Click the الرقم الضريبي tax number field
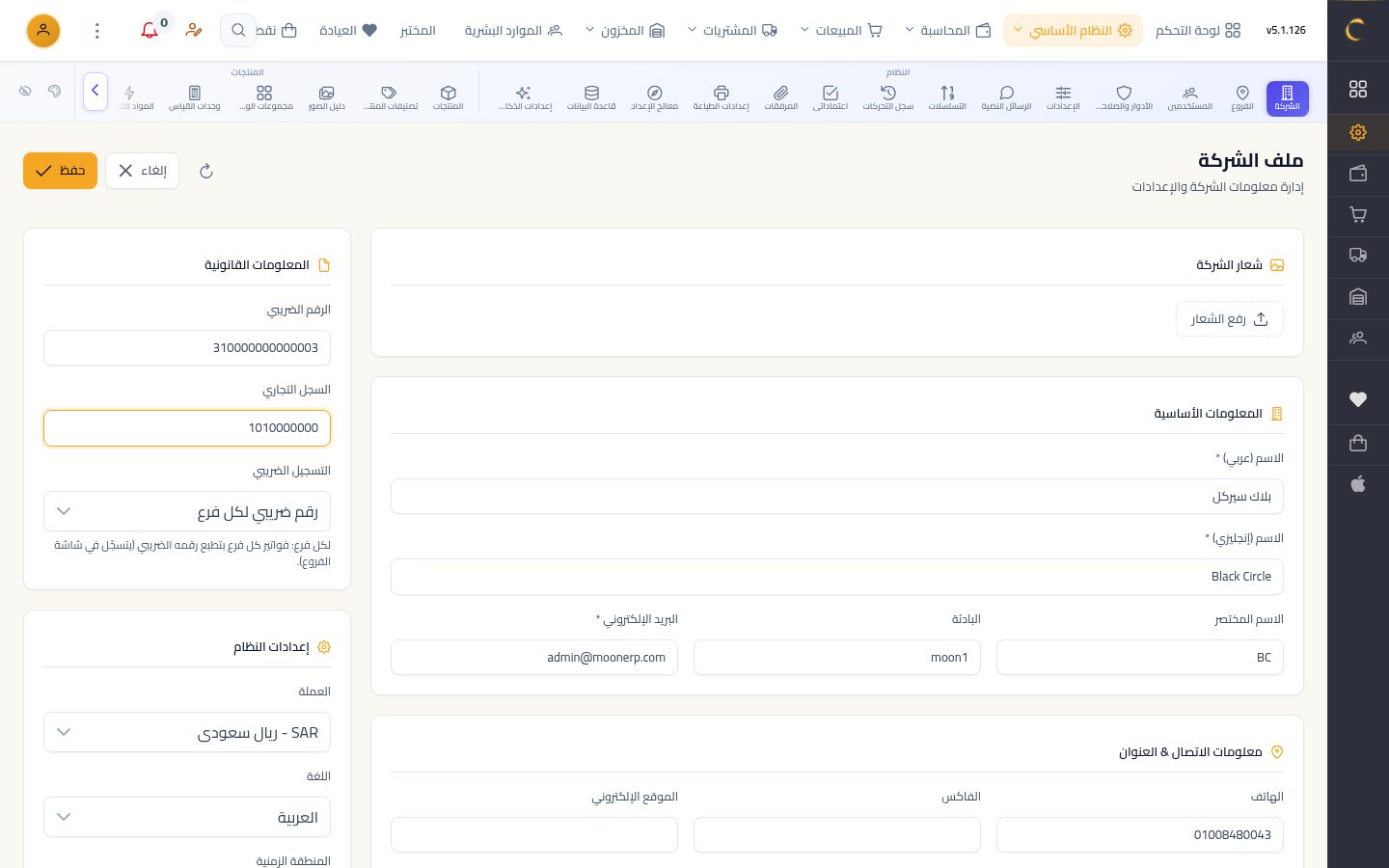 click(187, 348)
